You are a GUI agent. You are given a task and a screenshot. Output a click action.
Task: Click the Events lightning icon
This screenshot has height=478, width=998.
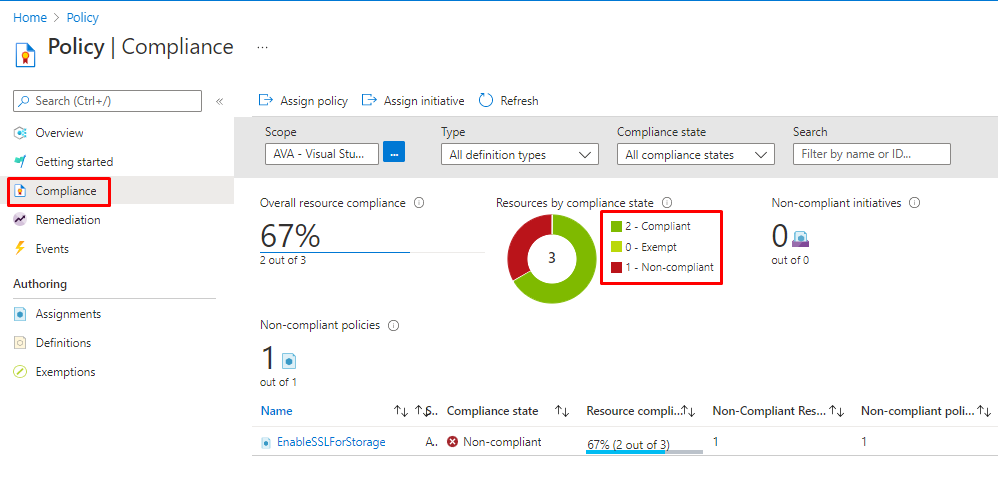(20, 249)
